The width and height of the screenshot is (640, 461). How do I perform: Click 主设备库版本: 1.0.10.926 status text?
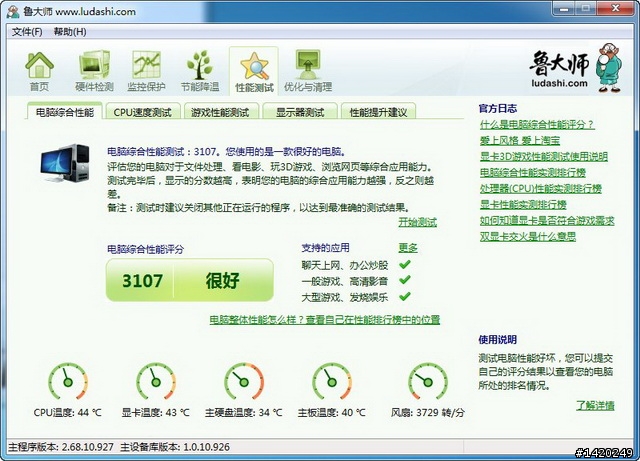click(x=175, y=447)
